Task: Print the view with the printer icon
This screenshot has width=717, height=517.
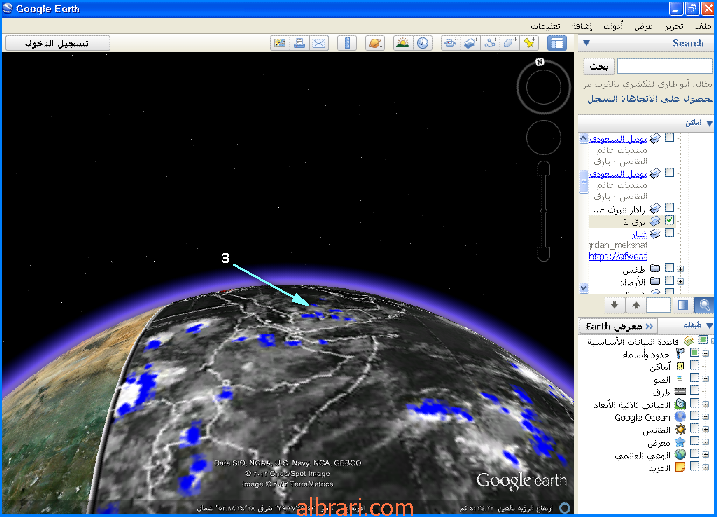Action: click(x=300, y=43)
